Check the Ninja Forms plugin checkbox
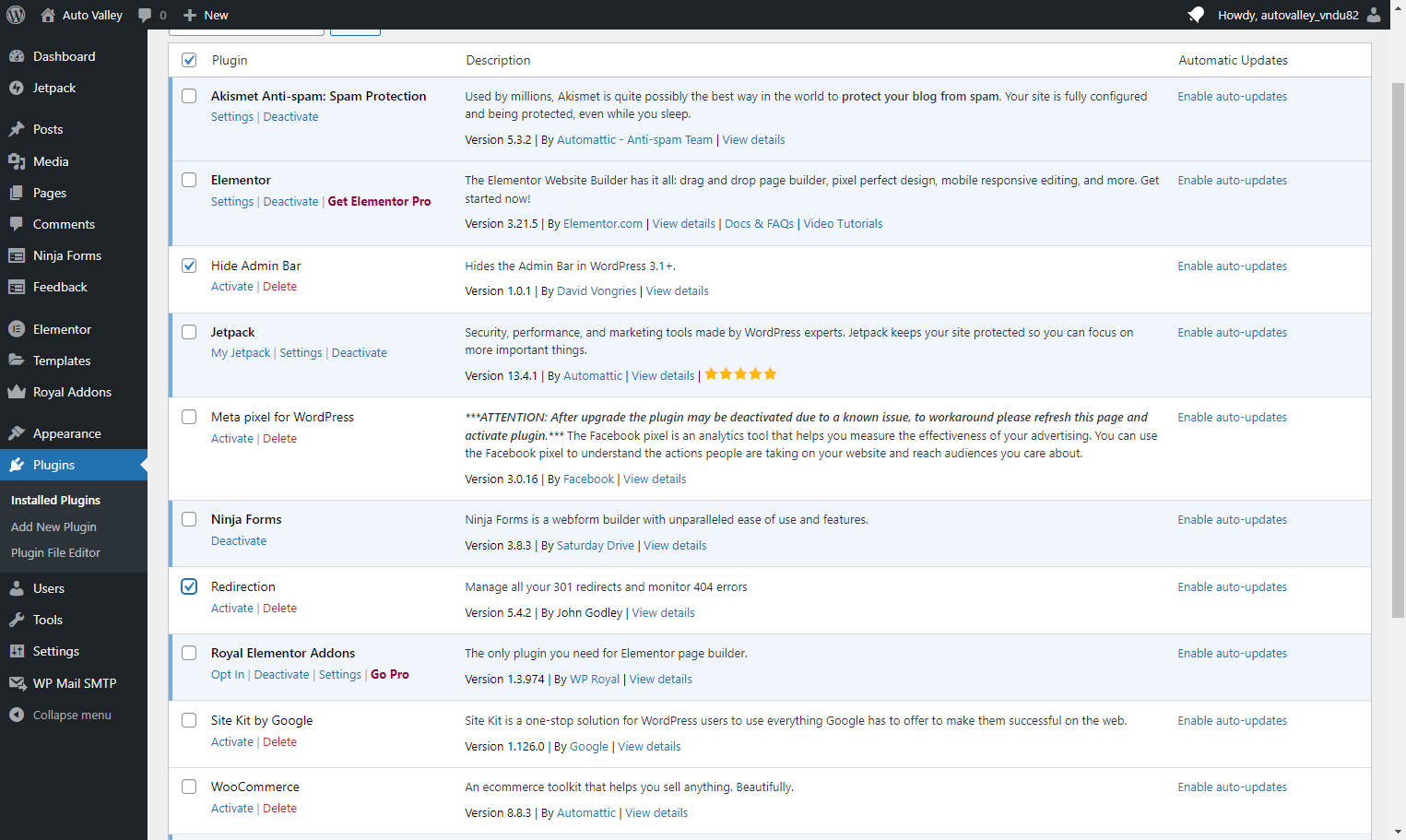Viewport: 1406px width, 840px height. pyautogui.click(x=189, y=519)
